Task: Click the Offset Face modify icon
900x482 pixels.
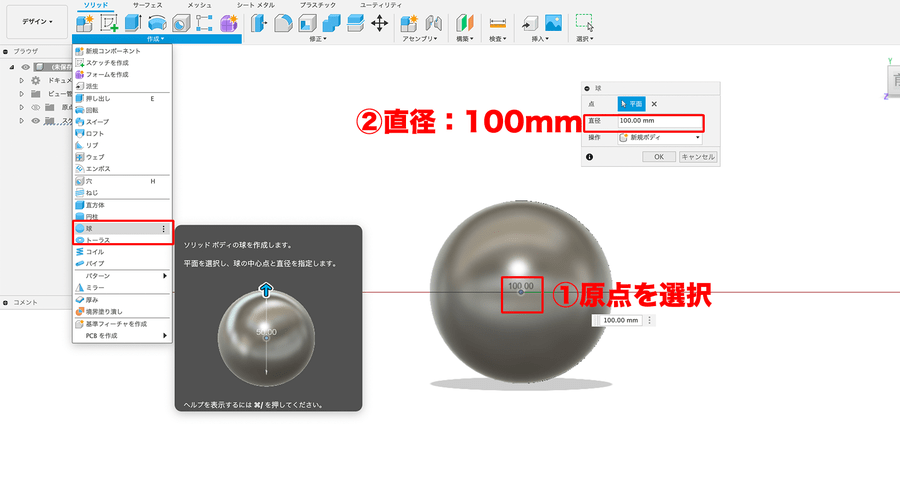Action: click(355, 23)
